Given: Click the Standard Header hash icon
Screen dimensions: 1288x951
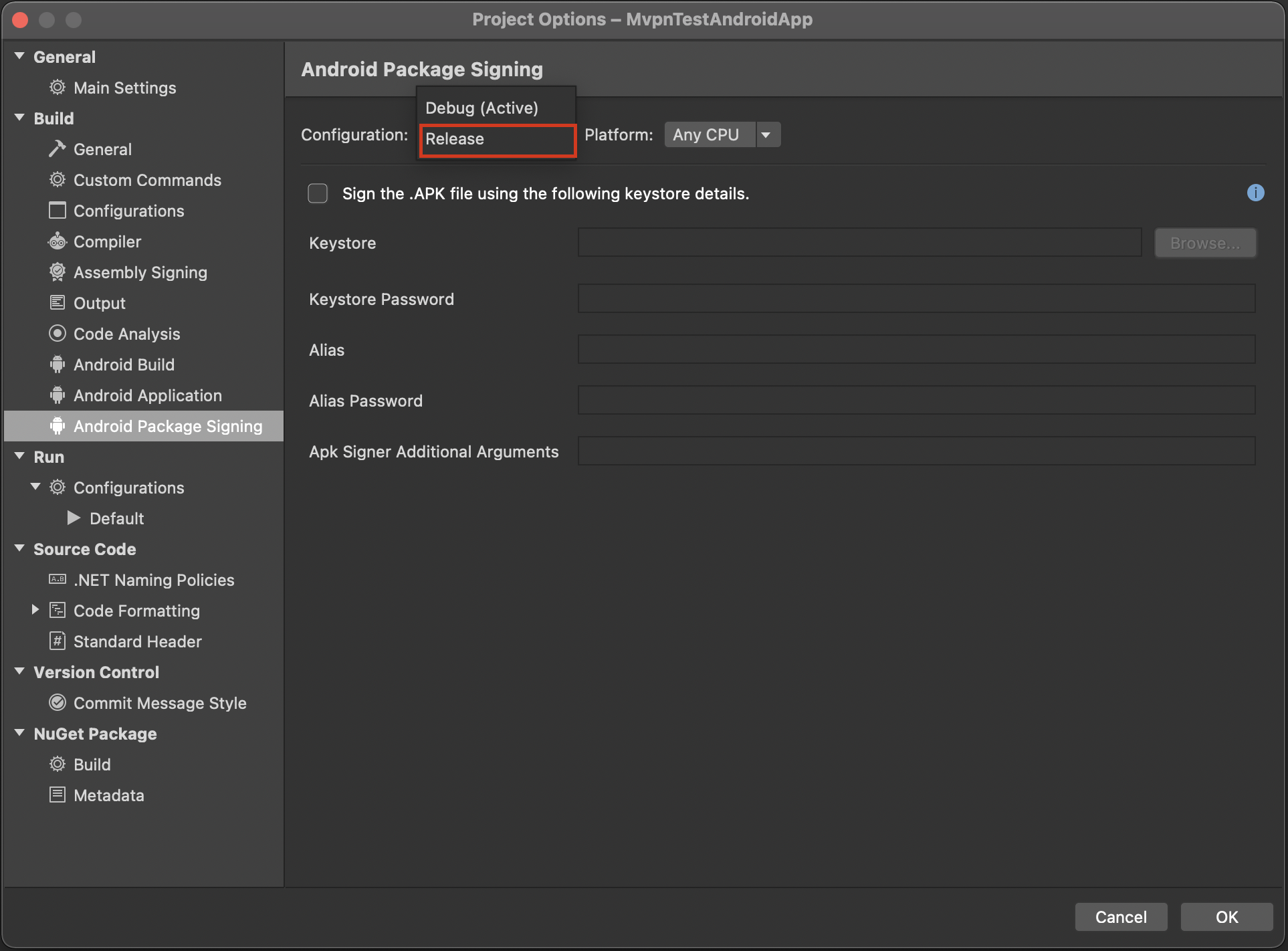Looking at the screenshot, I should [x=58, y=641].
